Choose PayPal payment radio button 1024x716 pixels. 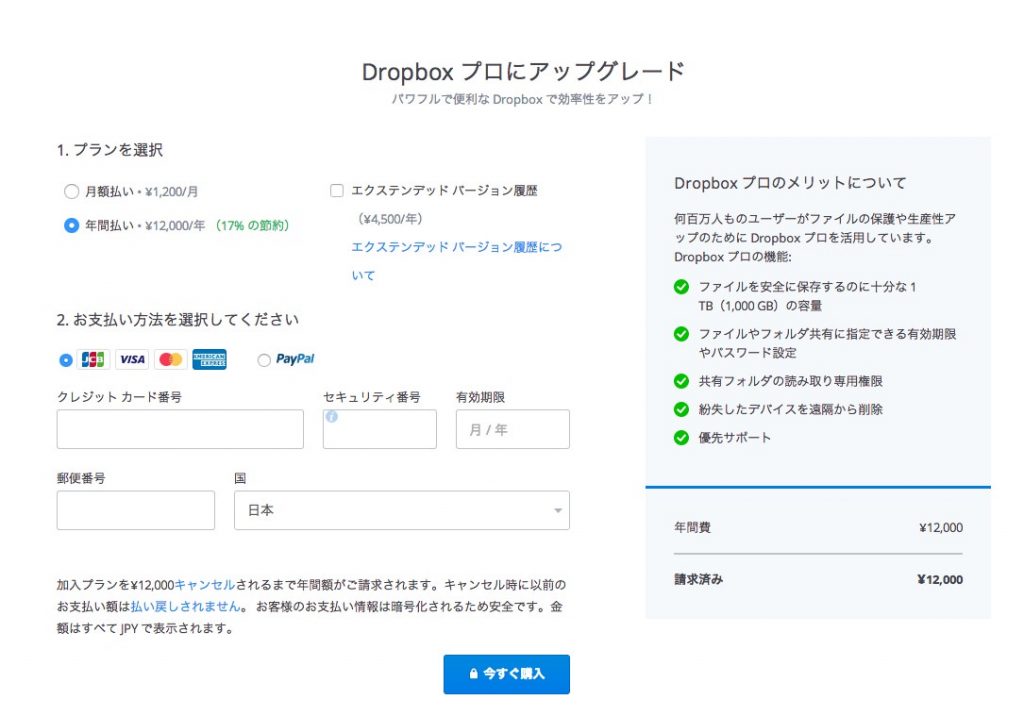tap(264, 360)
